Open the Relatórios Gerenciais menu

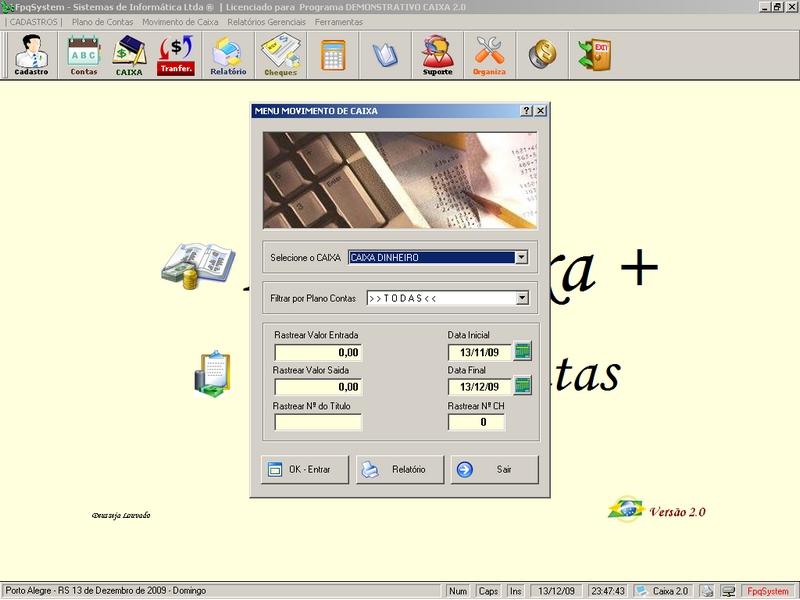266,22
